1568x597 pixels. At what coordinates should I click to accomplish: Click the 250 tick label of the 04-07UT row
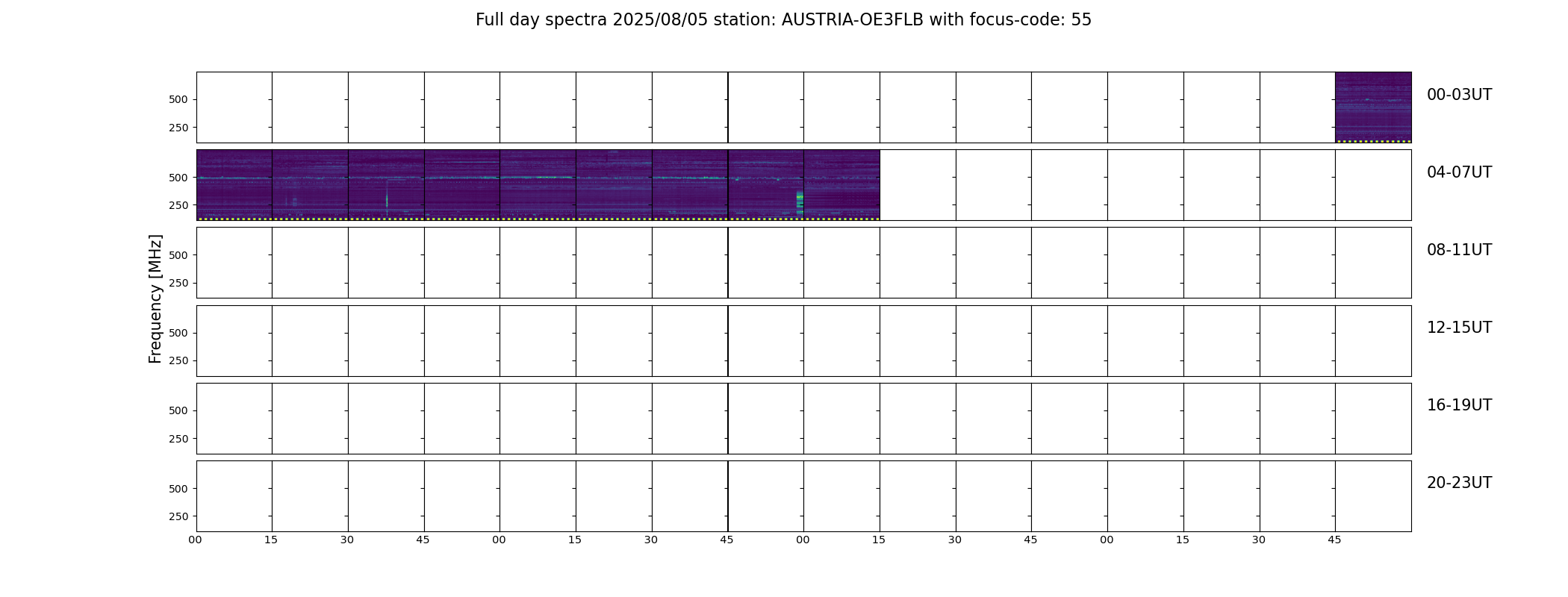coord(178,205)
